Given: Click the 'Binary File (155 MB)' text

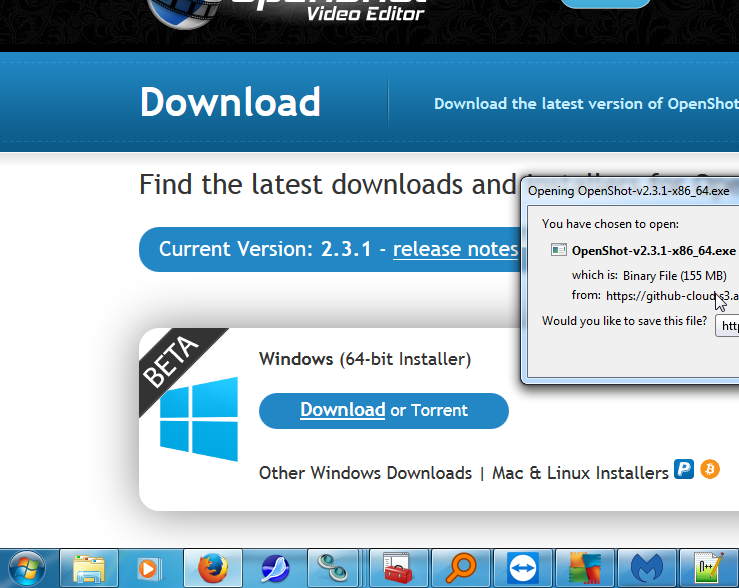Looking at the screenshot, I should tap(674, 276).
